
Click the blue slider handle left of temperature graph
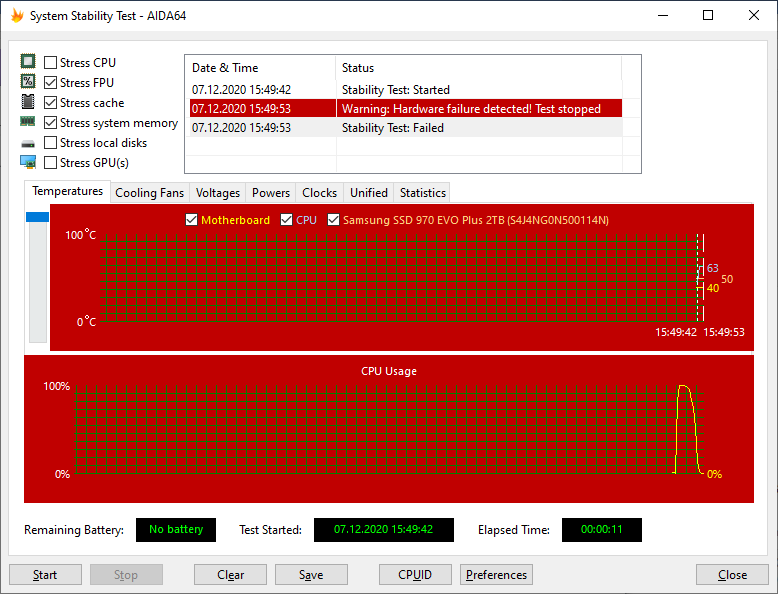coord(37,217)
